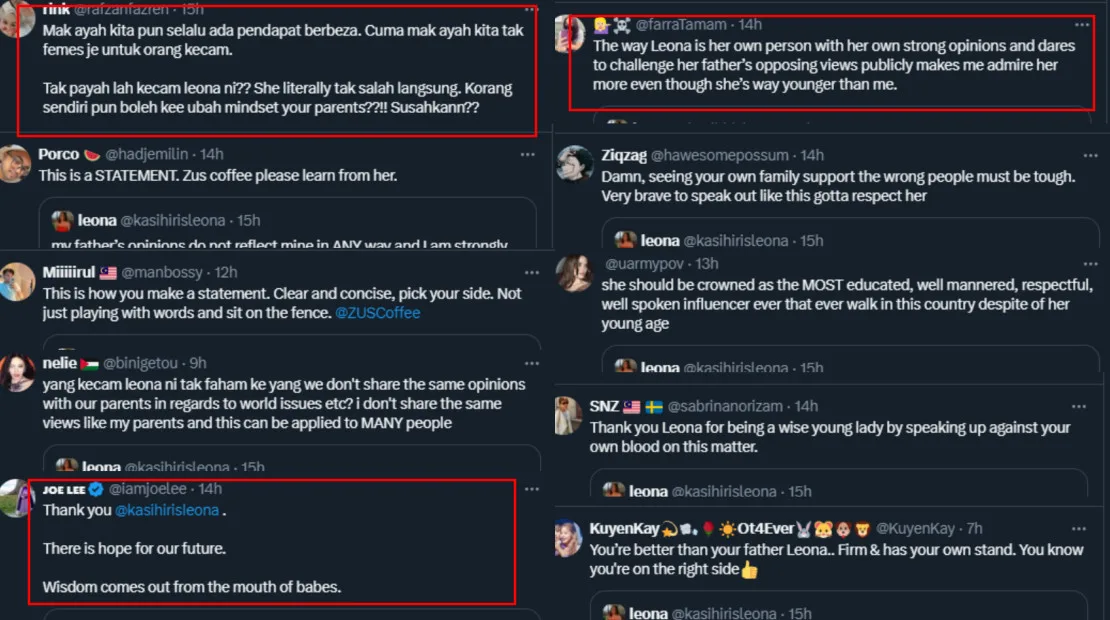Open nelie's profile by display name

pos(60,363)
